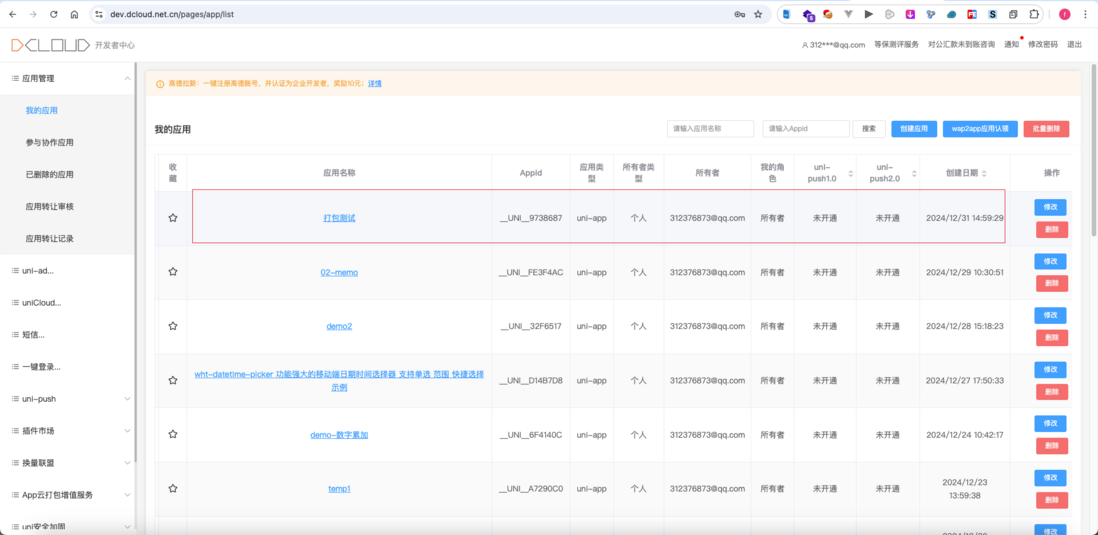This screenshot has width=1098, height=535.
Task: Expand the uni-push sidebar menu
Action: pyautogui.click(x=67, y=398)
